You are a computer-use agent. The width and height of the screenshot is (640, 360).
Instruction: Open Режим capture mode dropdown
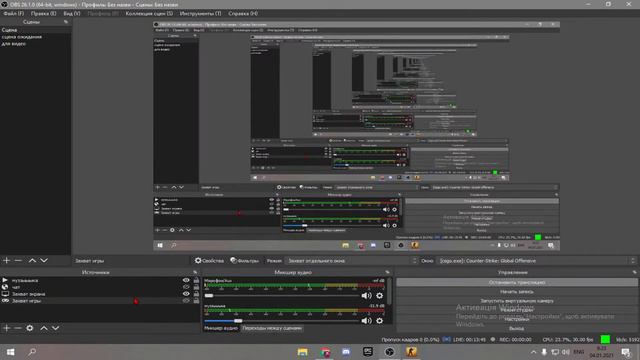(x=352, y=260)
